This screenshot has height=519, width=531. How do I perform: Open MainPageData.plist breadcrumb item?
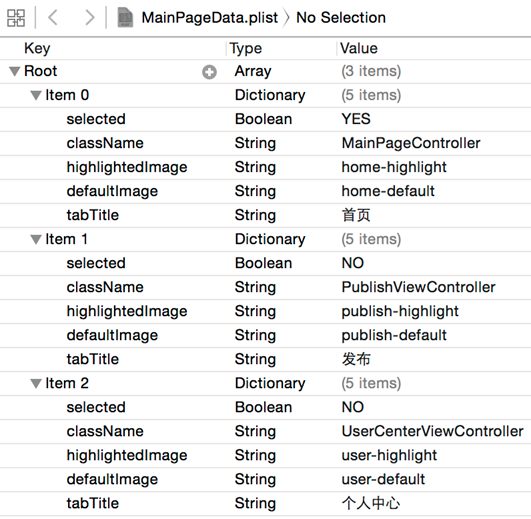[x=210, y=18]
